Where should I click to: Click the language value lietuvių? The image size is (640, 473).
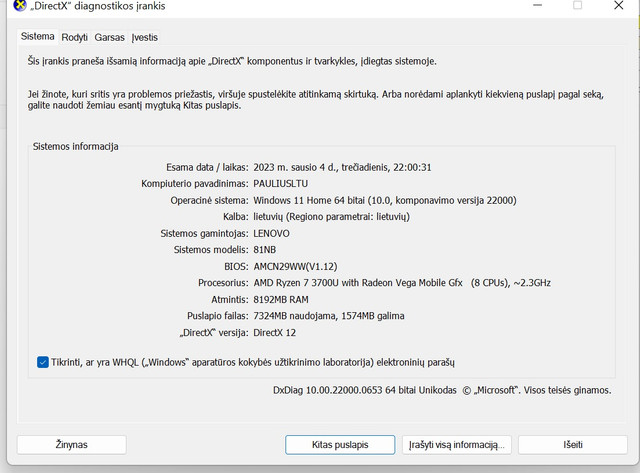(331, 217)
